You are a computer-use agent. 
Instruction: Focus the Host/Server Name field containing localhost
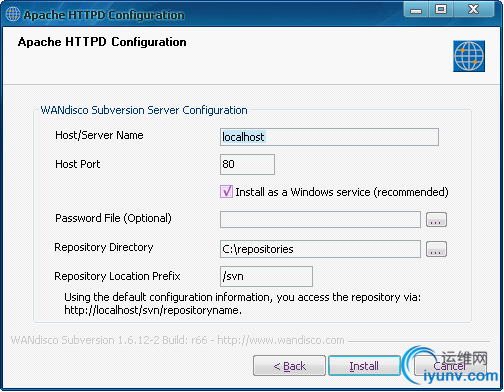pos(329,137)
